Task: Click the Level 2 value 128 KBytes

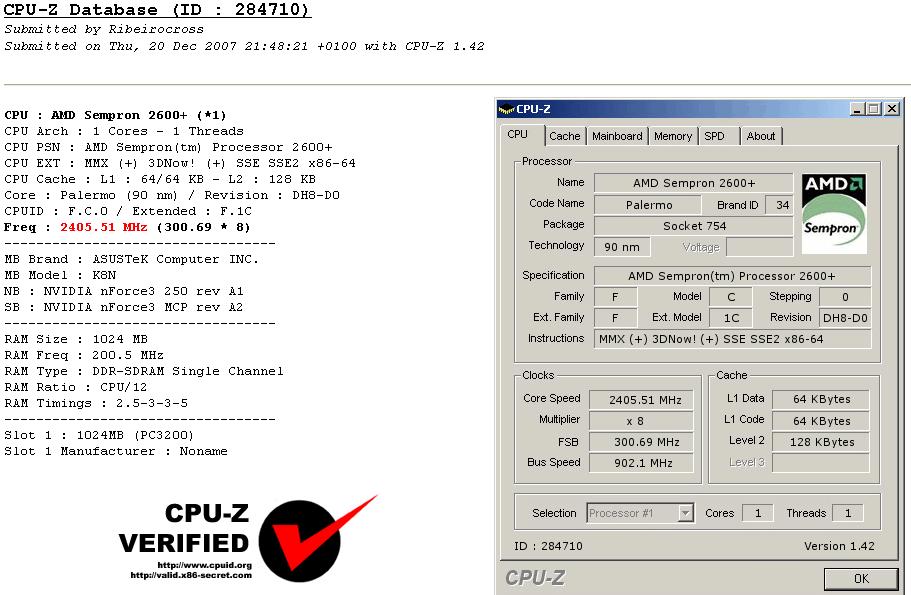Action: click(821, 442)
